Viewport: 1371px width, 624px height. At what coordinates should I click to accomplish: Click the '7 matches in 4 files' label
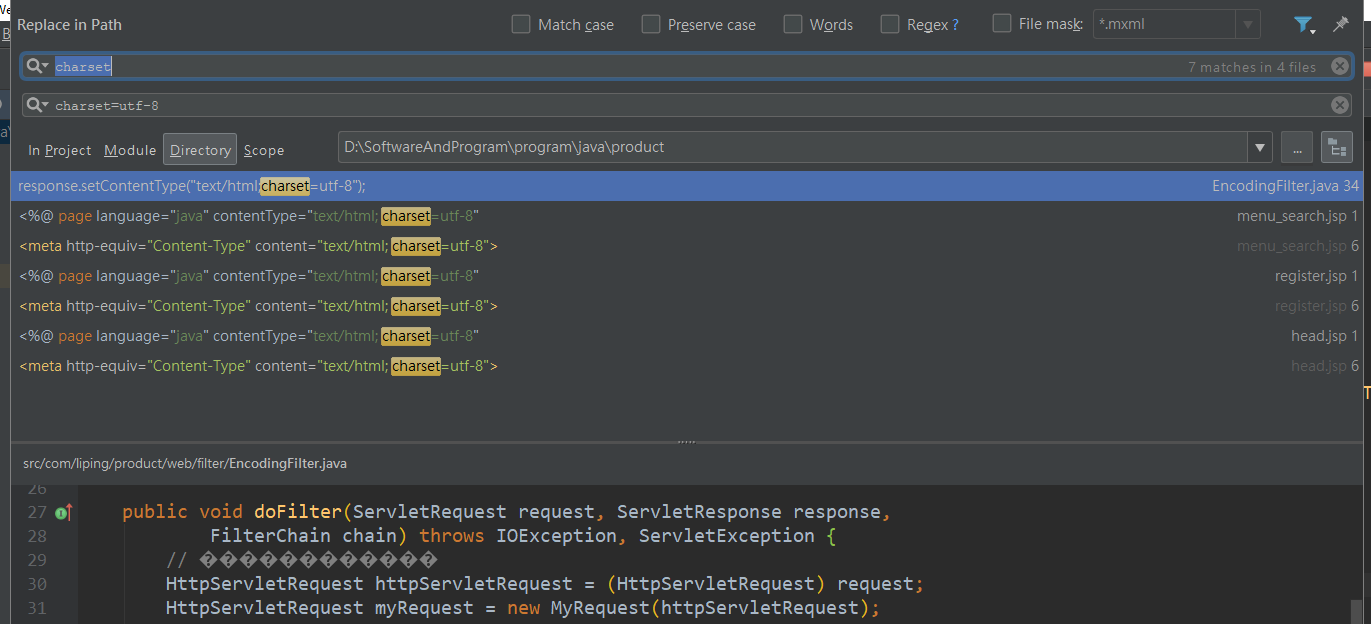(1252, 67)
